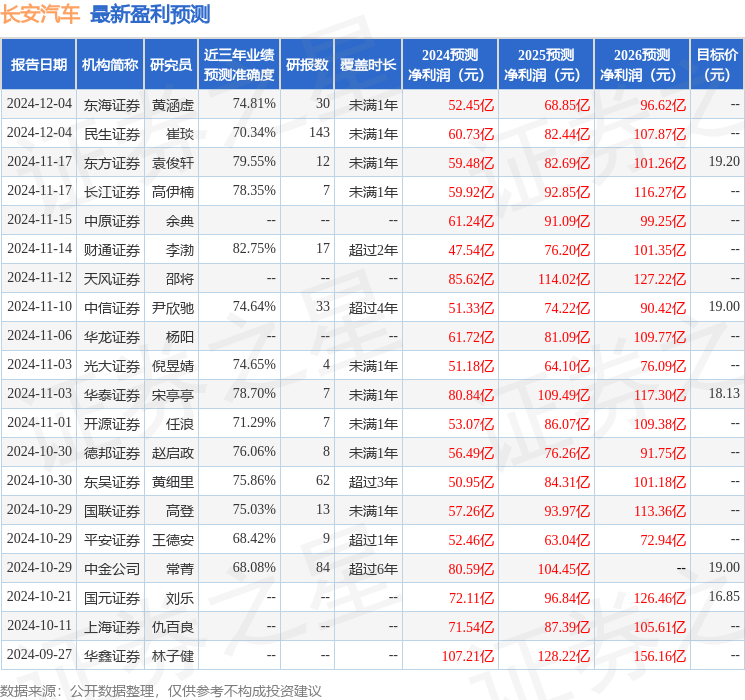Click the 覆盖时长 column header
Viewport: 745px width, 700px height.
click(x=368, y=65)
